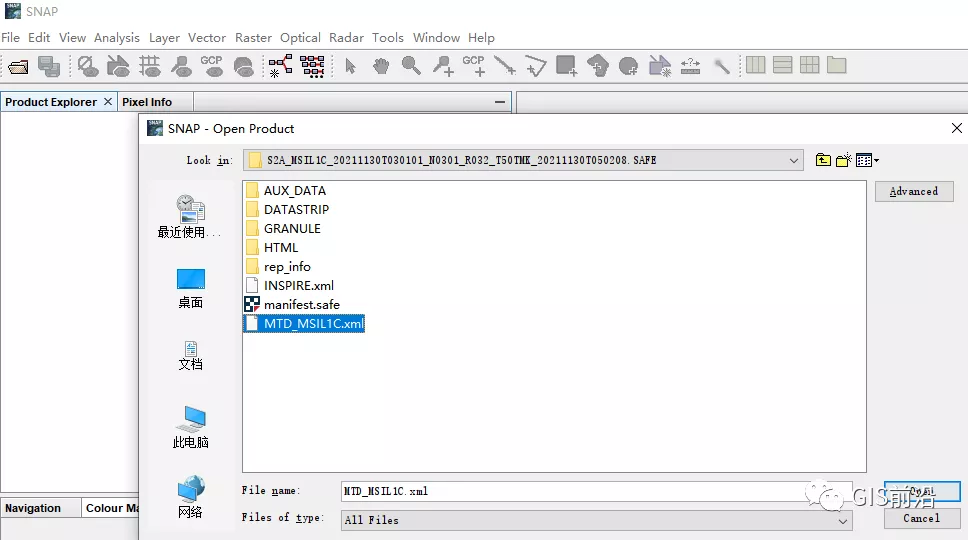
Task: Click the tile horizontally window icon
Action: (756, 65)
